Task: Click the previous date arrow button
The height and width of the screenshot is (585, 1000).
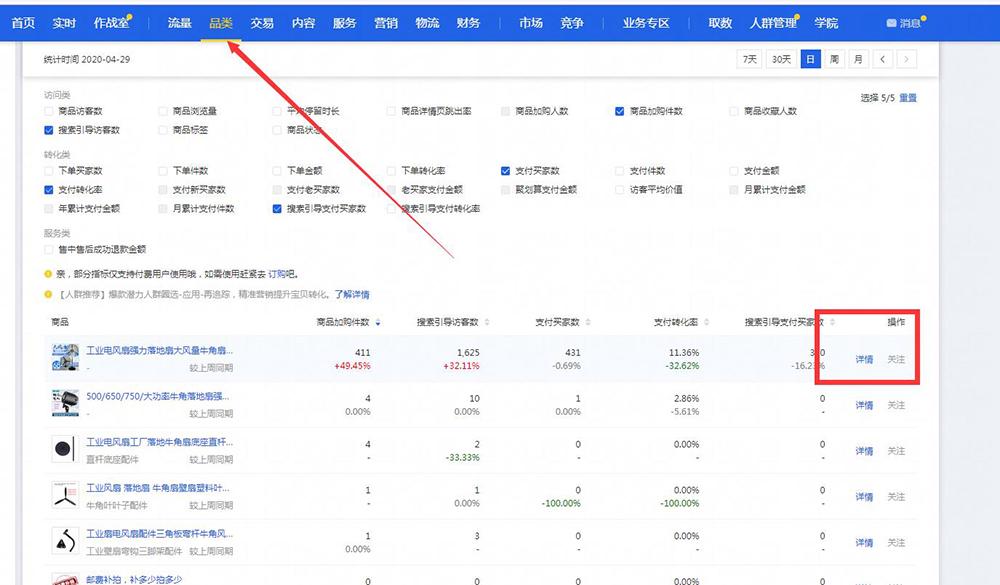Action: point(882,59)
